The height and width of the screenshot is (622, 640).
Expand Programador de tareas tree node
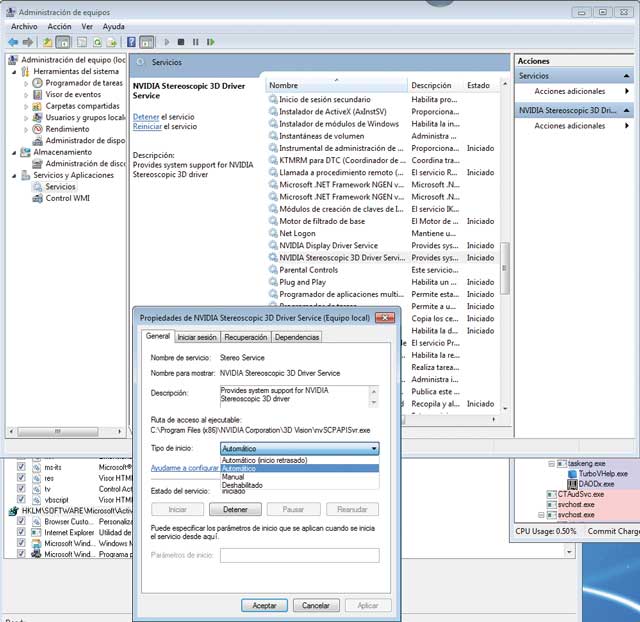26,83
